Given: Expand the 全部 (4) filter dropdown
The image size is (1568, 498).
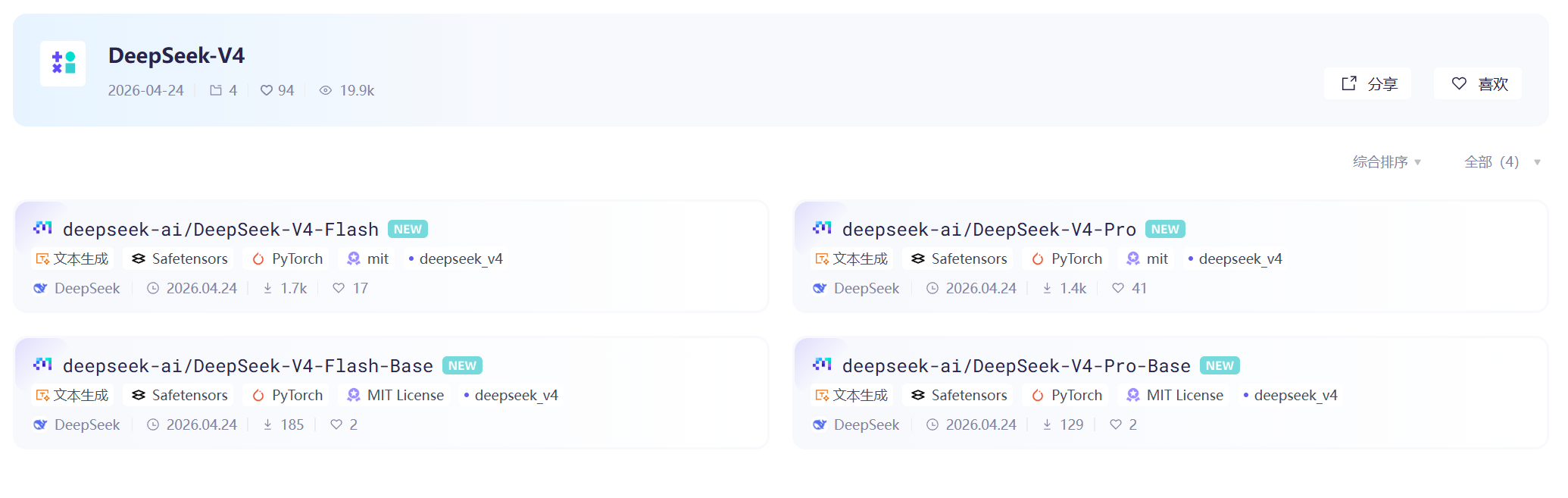Looking at the screenshot, I should point(1491,162).
